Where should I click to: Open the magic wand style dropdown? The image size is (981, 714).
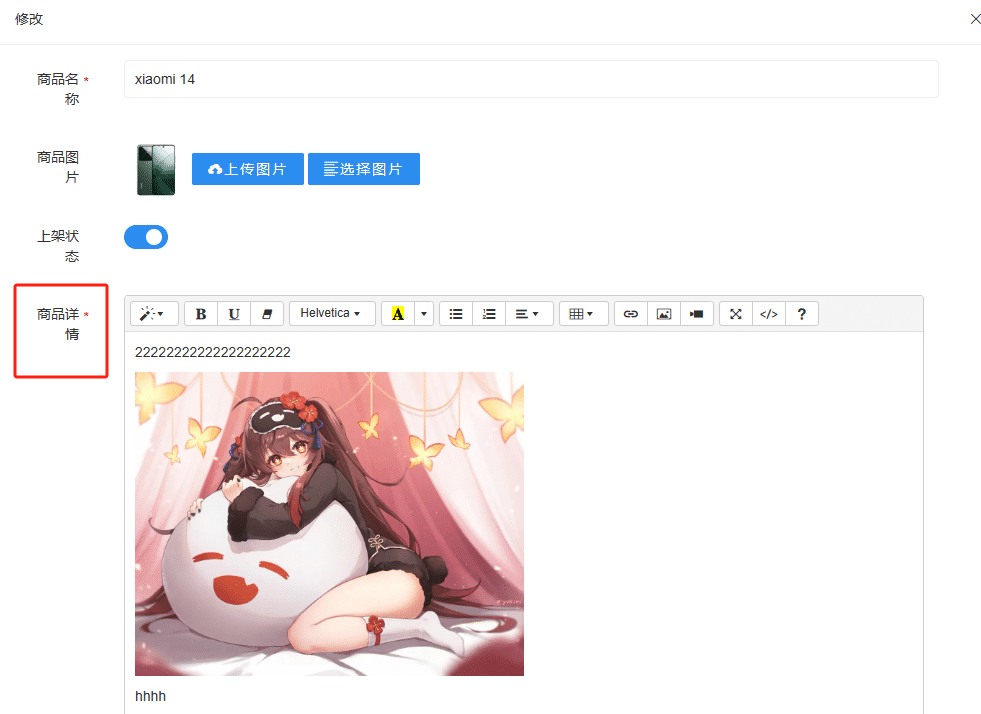point(154,314)
